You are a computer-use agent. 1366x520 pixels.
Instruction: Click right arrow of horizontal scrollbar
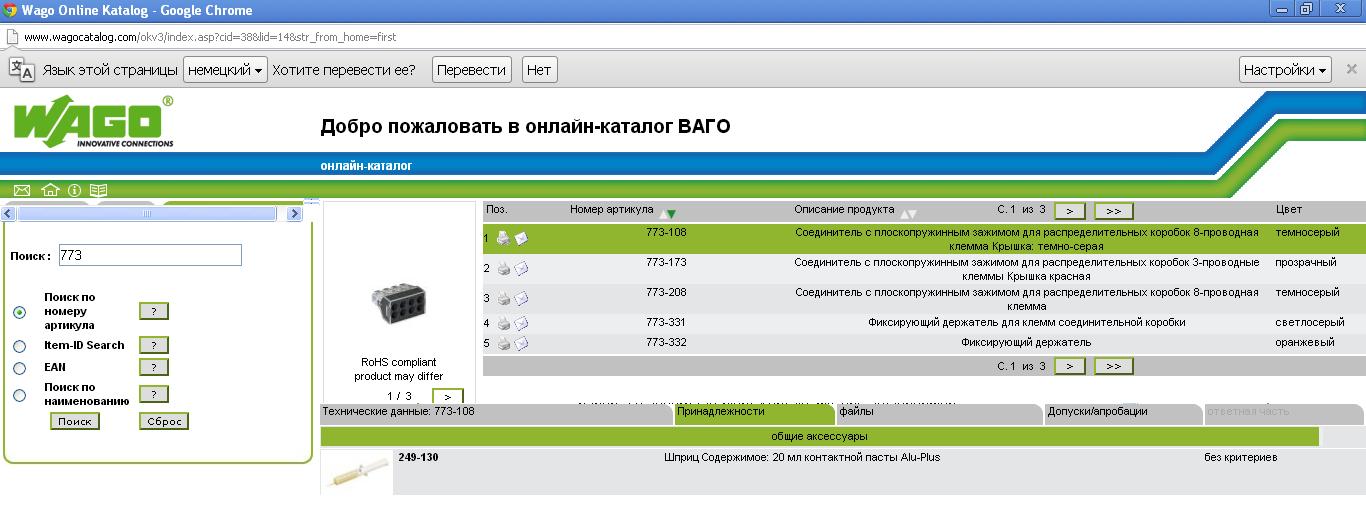coord(294,214)
